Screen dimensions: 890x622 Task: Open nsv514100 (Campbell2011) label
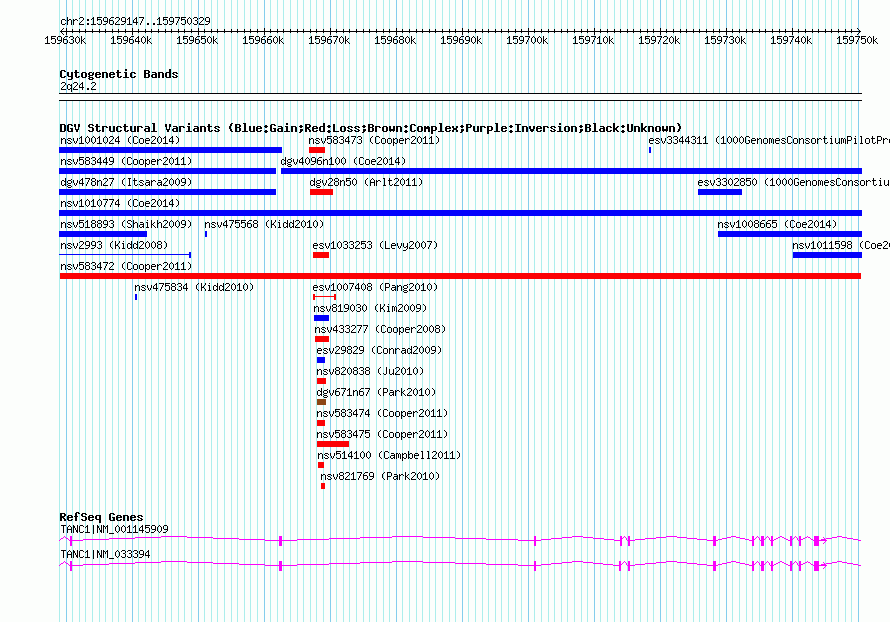coord(389,455)
